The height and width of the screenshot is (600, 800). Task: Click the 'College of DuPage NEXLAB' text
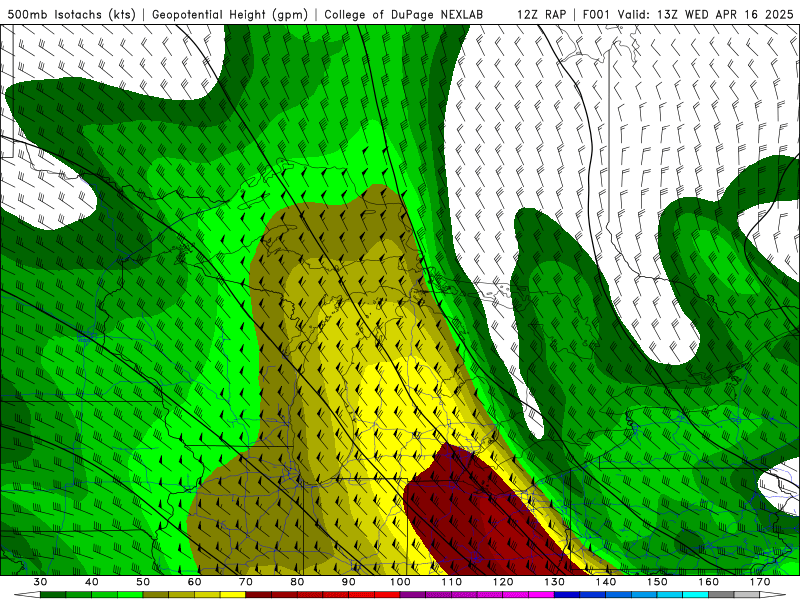pyautogui.click(x=404, y=14)
